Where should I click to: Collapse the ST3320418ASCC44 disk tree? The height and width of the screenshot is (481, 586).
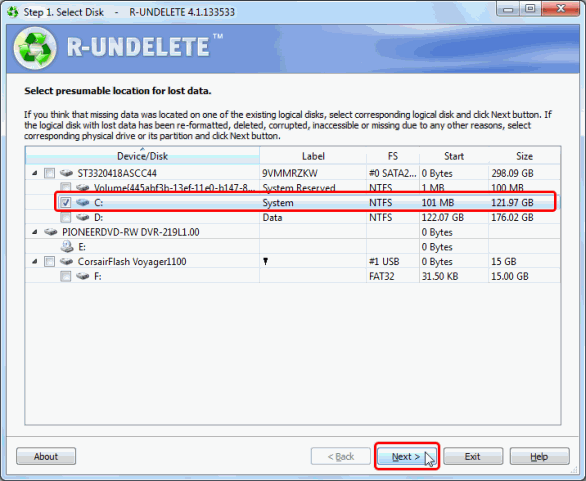click(35, 173)
